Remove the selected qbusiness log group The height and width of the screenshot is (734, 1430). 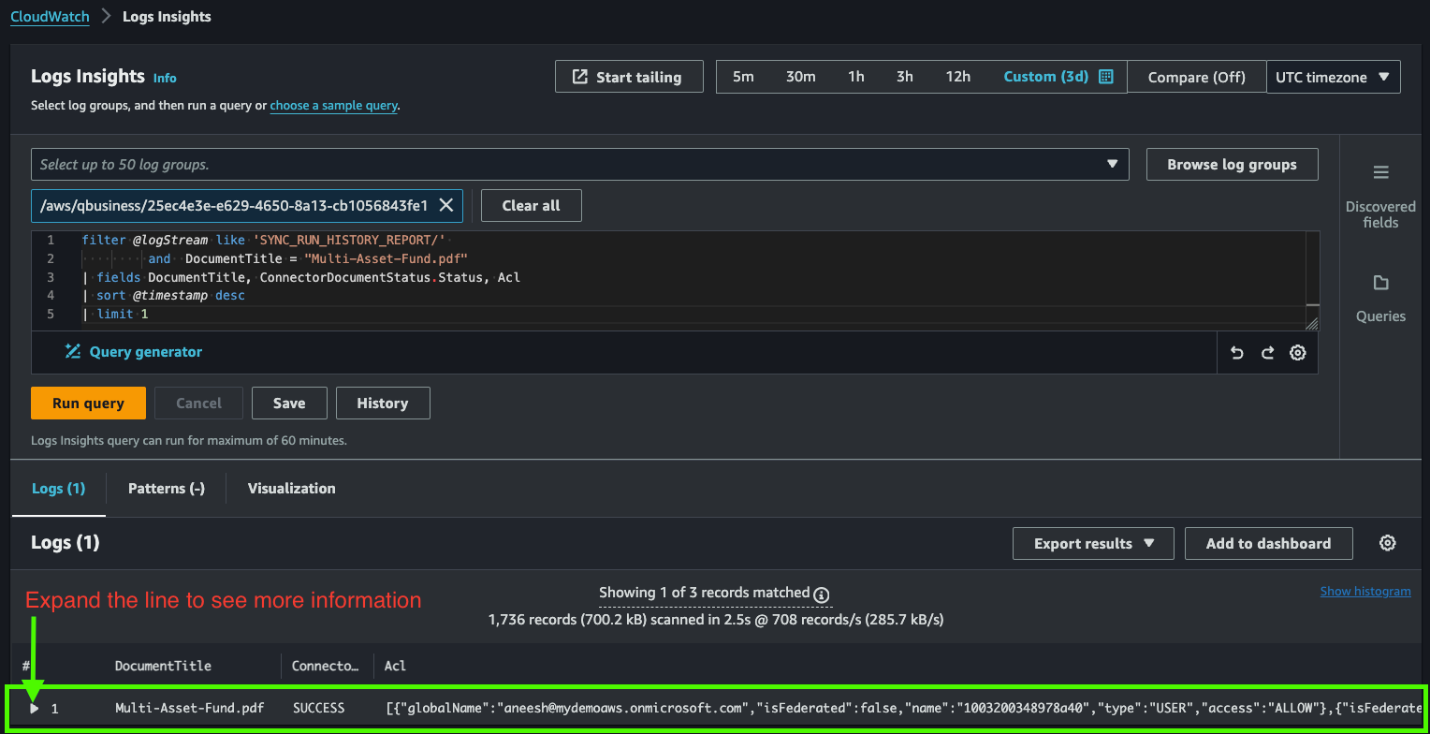[x=446, y=205]
